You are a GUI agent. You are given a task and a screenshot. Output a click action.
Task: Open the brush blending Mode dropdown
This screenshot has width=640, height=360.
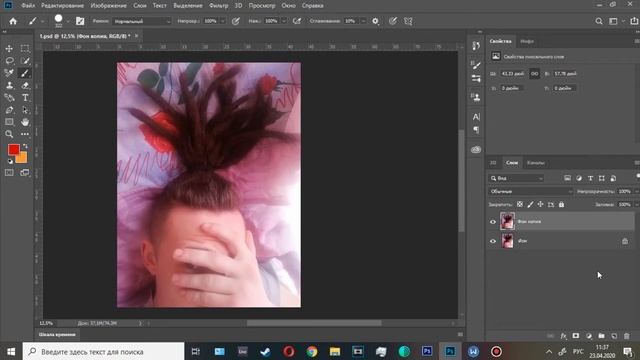(142, 21)
